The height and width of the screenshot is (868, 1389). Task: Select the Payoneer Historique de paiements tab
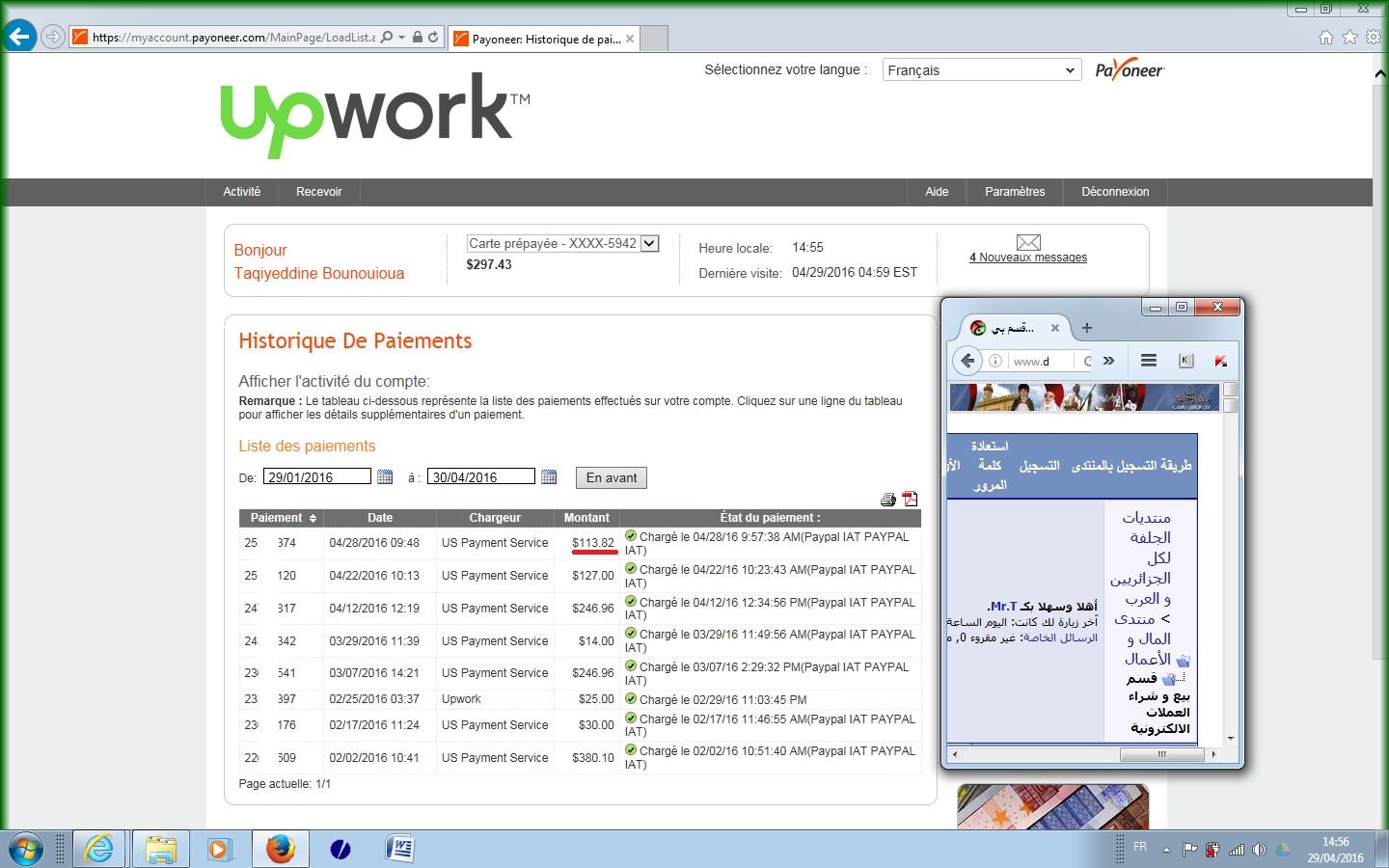point(545,39)
